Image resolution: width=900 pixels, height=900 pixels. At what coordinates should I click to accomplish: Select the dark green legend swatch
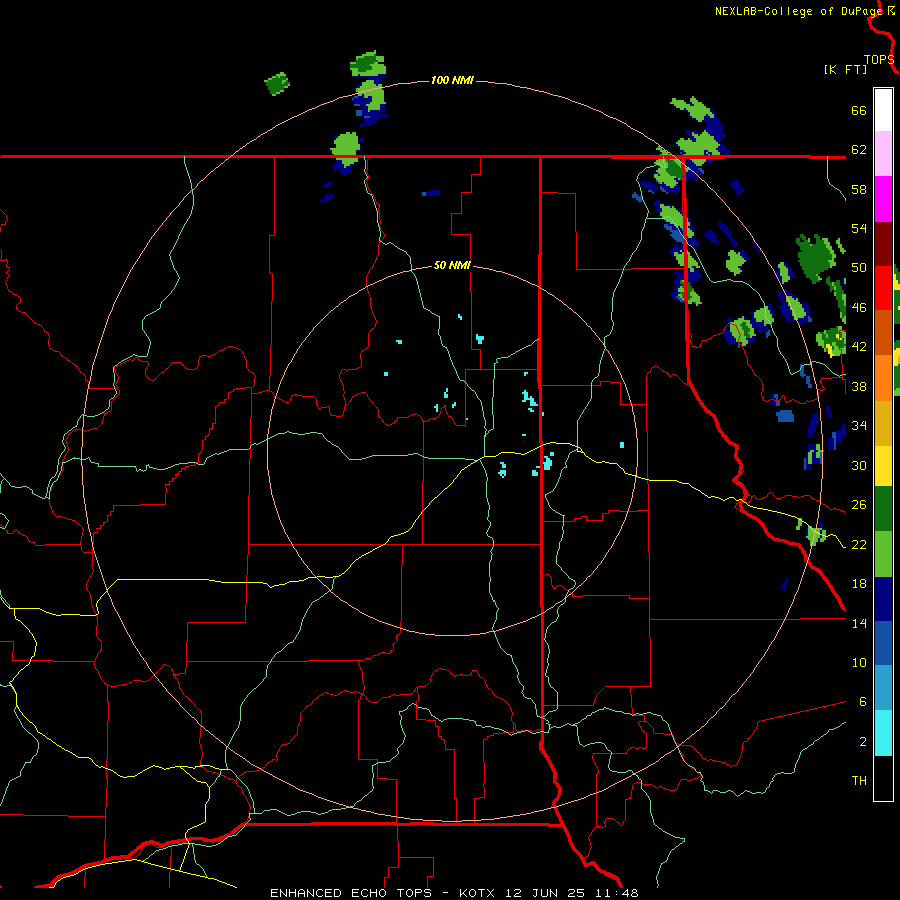(883, 509)
